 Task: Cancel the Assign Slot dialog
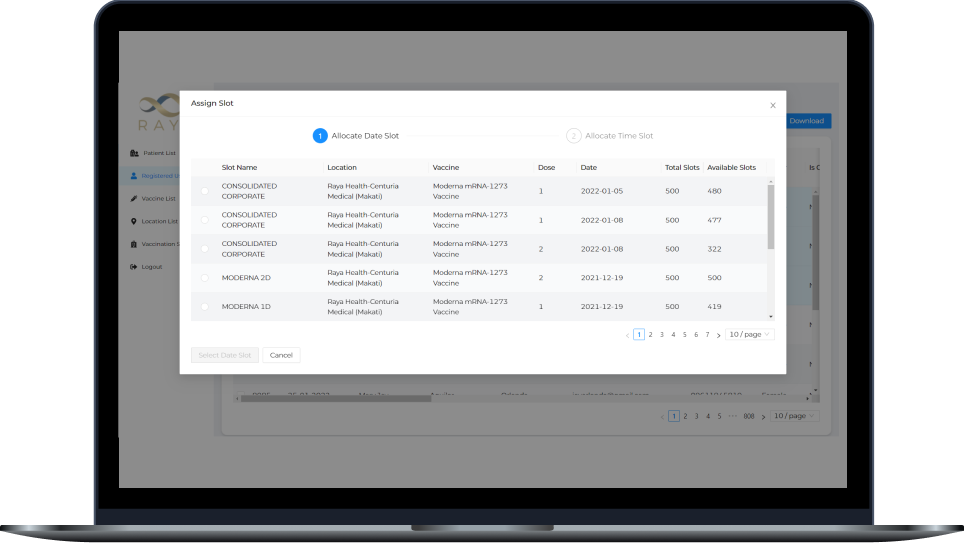(281, 355)
